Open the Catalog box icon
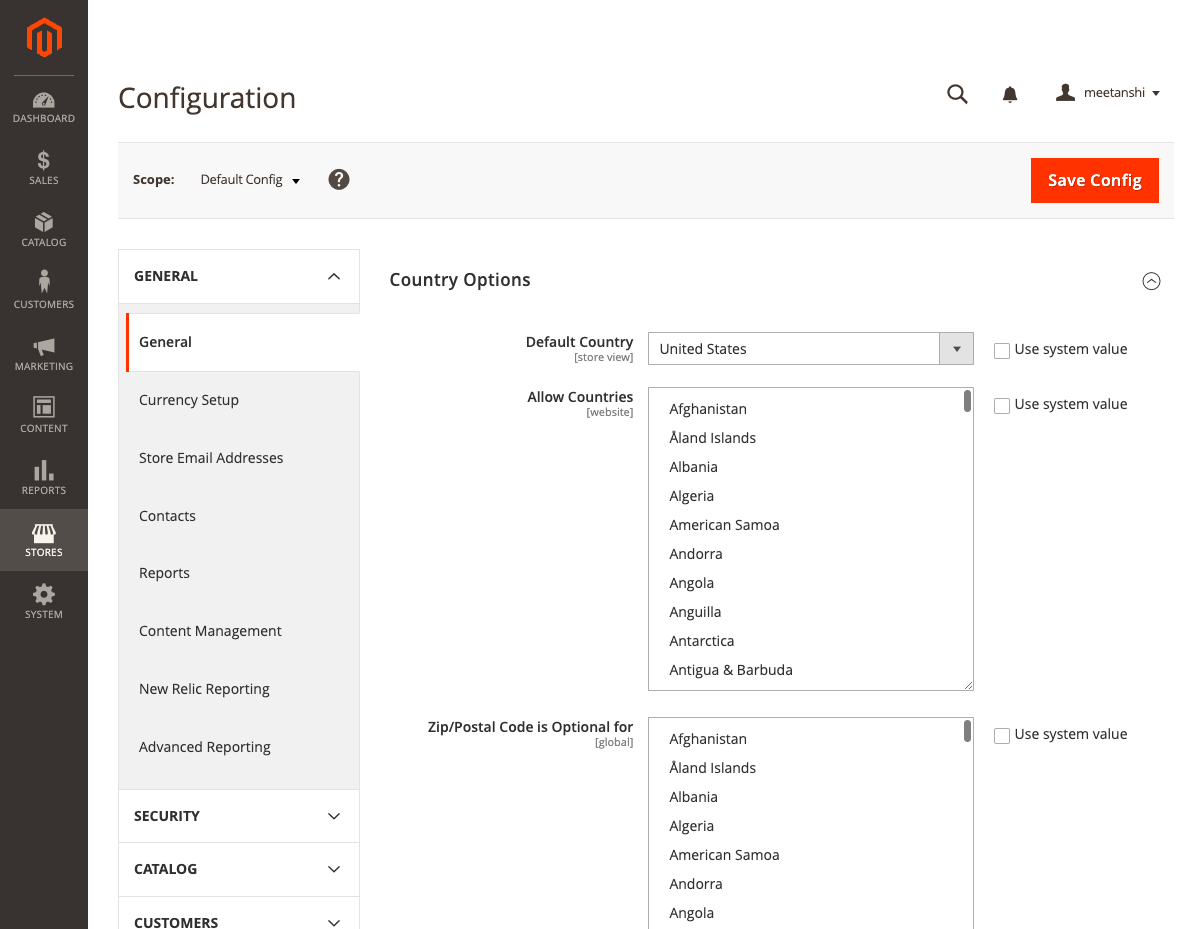The image size is (1204, 929). click(44, 222)
